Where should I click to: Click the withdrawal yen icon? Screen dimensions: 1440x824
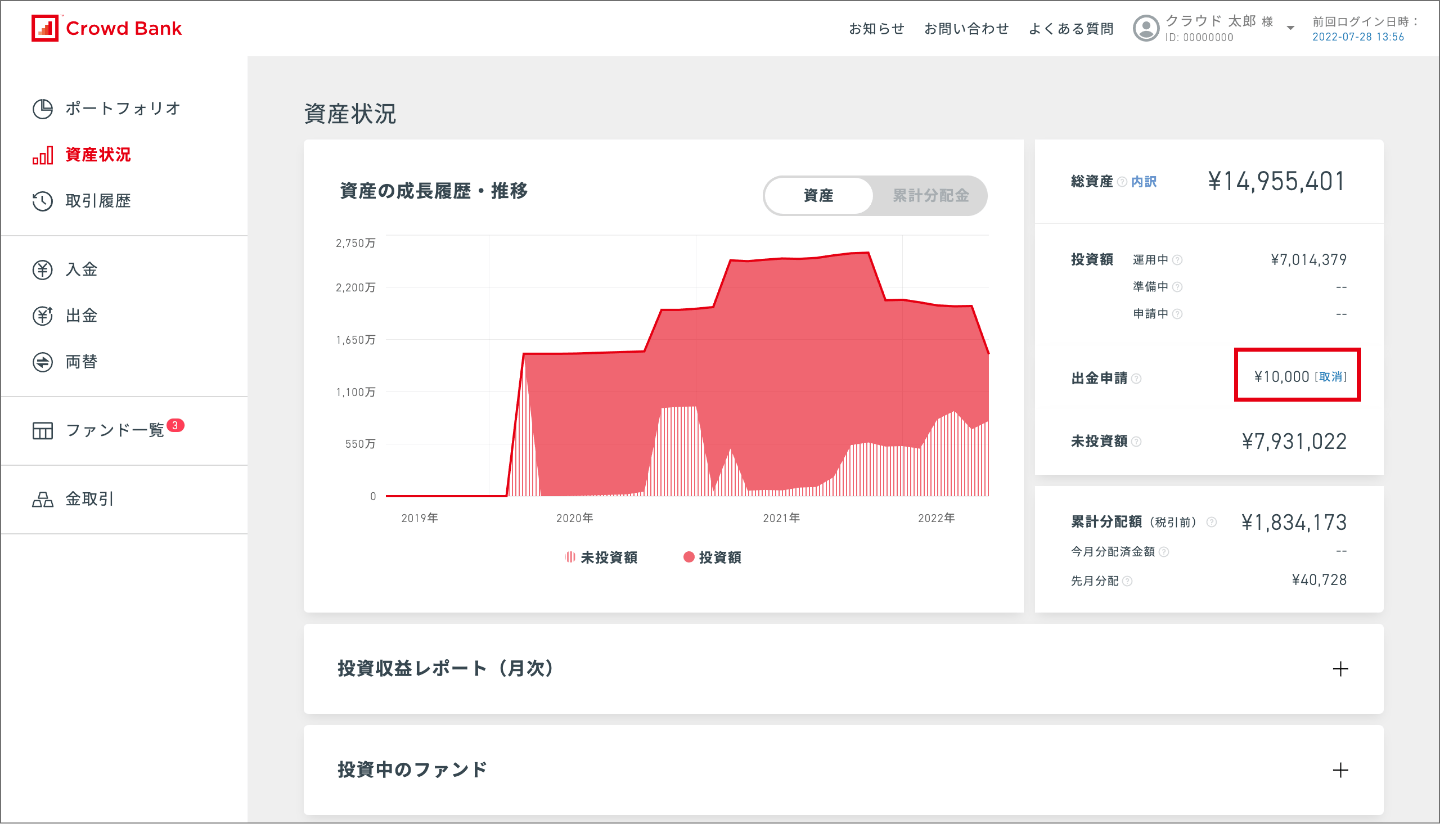pyautogui.click(x=42, y=316)
